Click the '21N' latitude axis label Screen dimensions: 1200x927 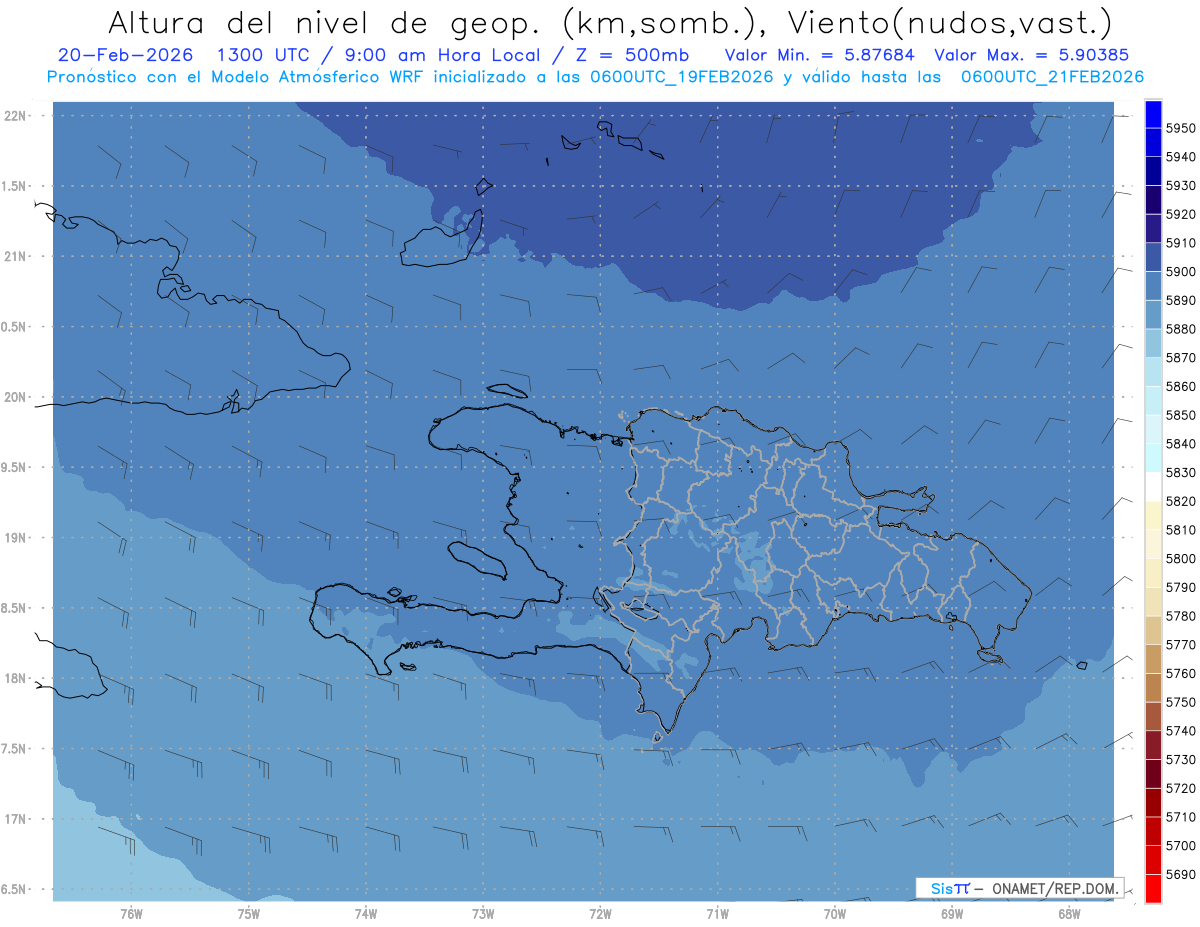[x=17, y=256]
